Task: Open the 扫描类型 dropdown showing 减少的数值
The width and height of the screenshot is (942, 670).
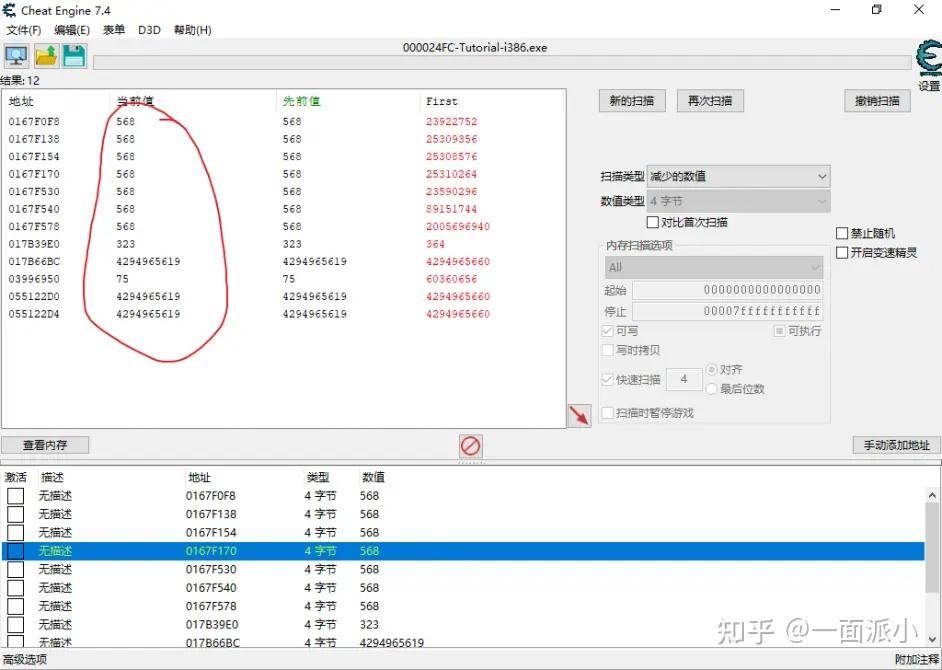Action: 738,177
